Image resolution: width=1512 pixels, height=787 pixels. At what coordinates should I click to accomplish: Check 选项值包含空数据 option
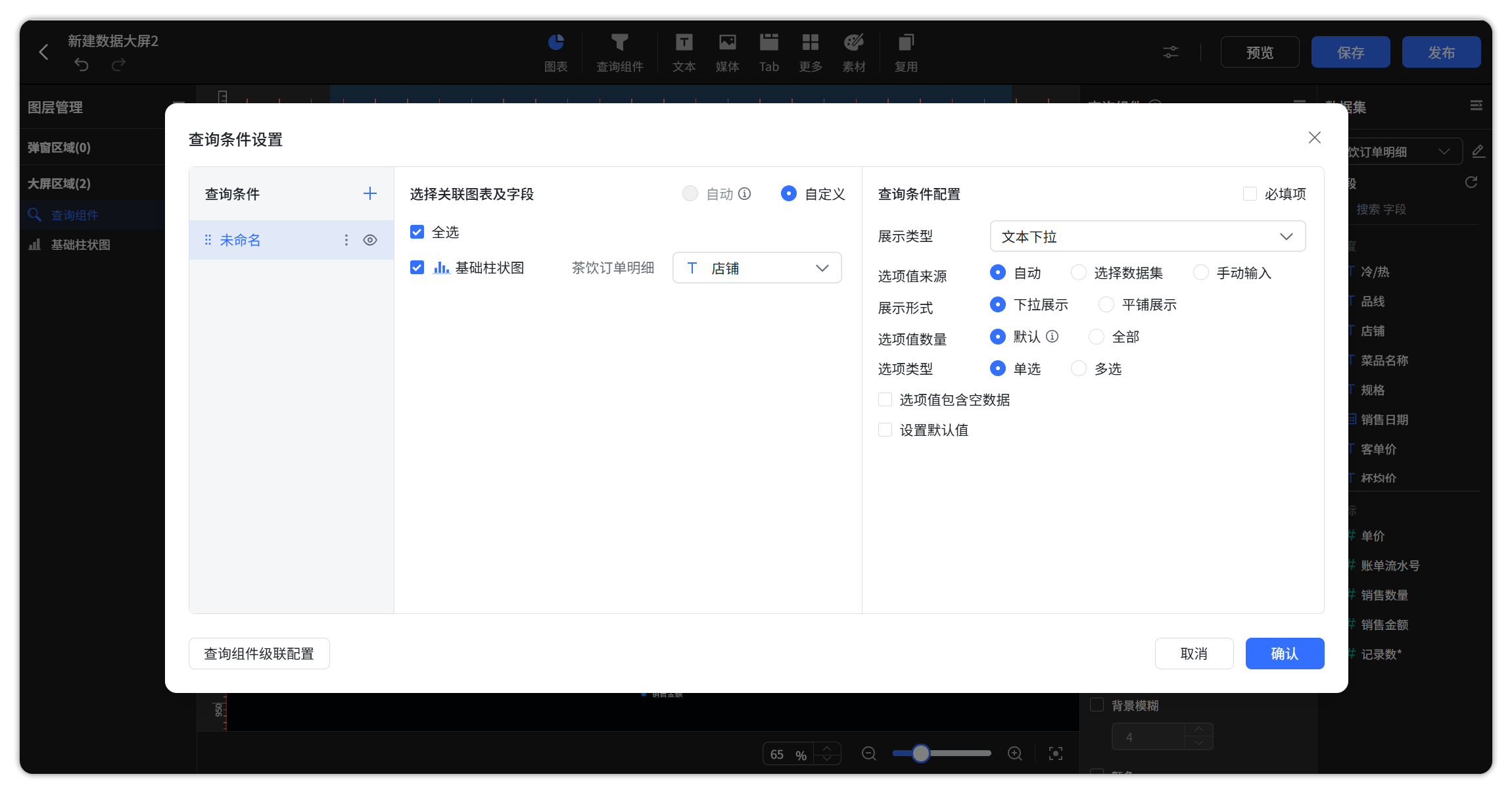(x=886, y=400)
